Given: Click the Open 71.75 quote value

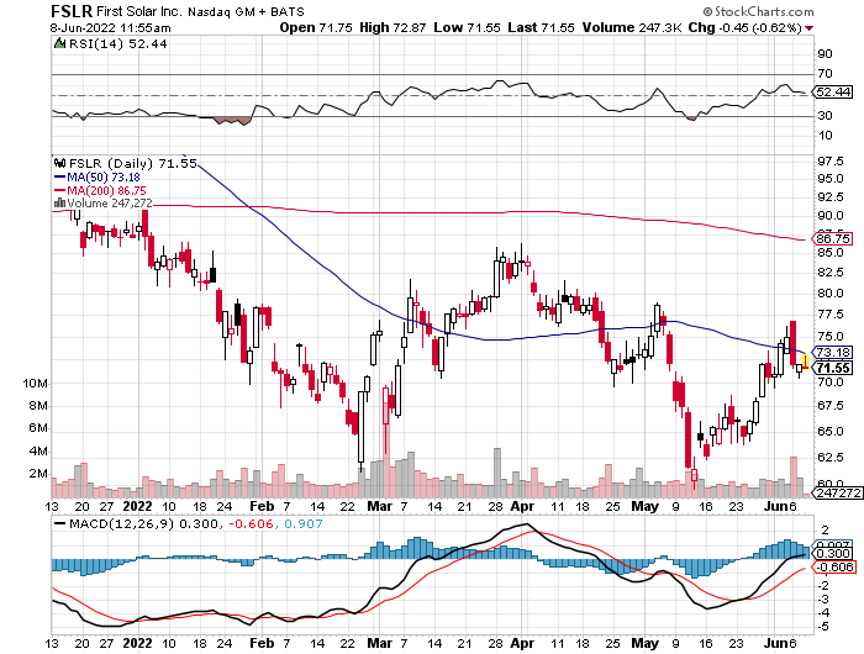Looking at the screenshot, I should click(x=316, y=28).
